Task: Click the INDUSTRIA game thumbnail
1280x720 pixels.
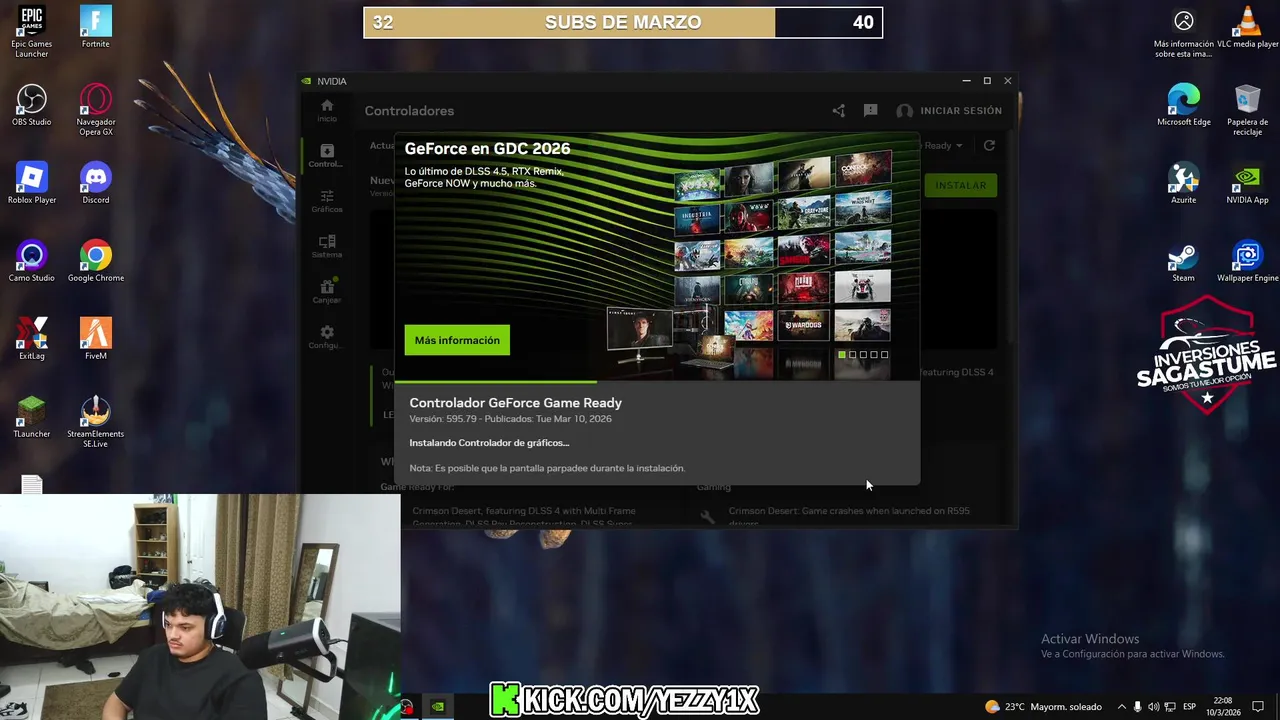Action: coord(697,219)
